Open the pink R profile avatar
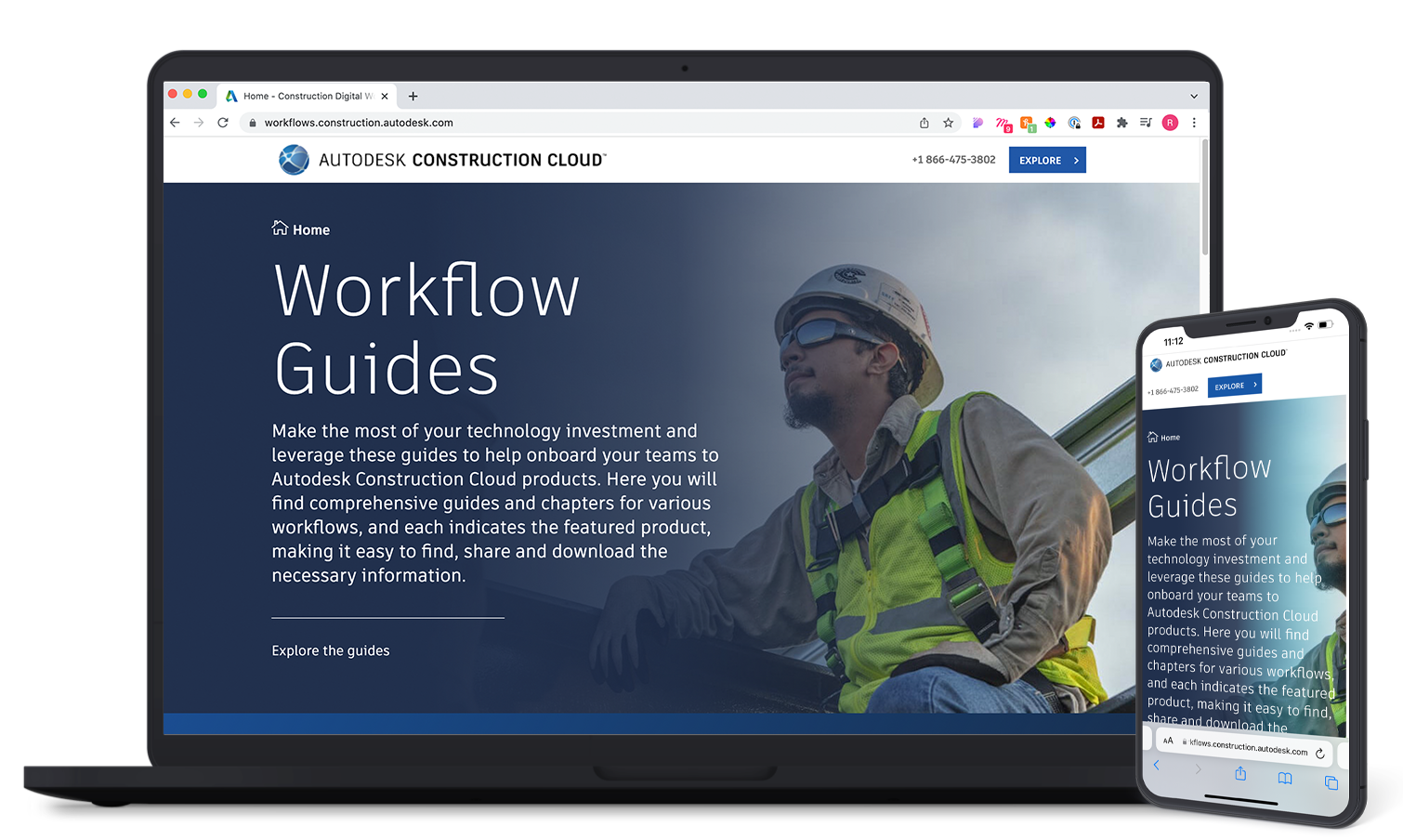Image resolution: width=1403 pixels, height=840 pixels. coord(1170,123)
